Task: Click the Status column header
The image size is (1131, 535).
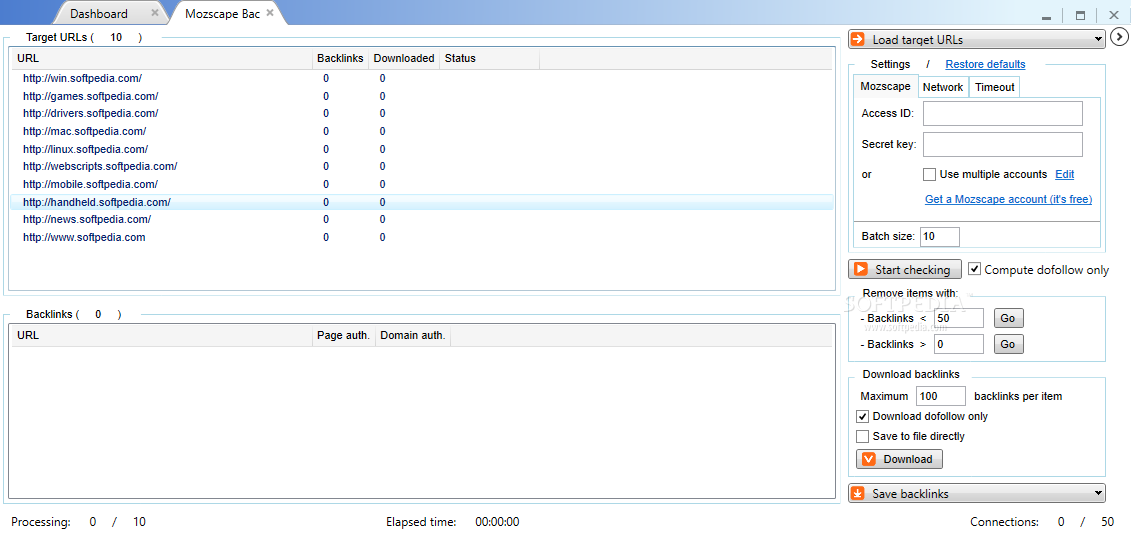Action: point(489,58)
